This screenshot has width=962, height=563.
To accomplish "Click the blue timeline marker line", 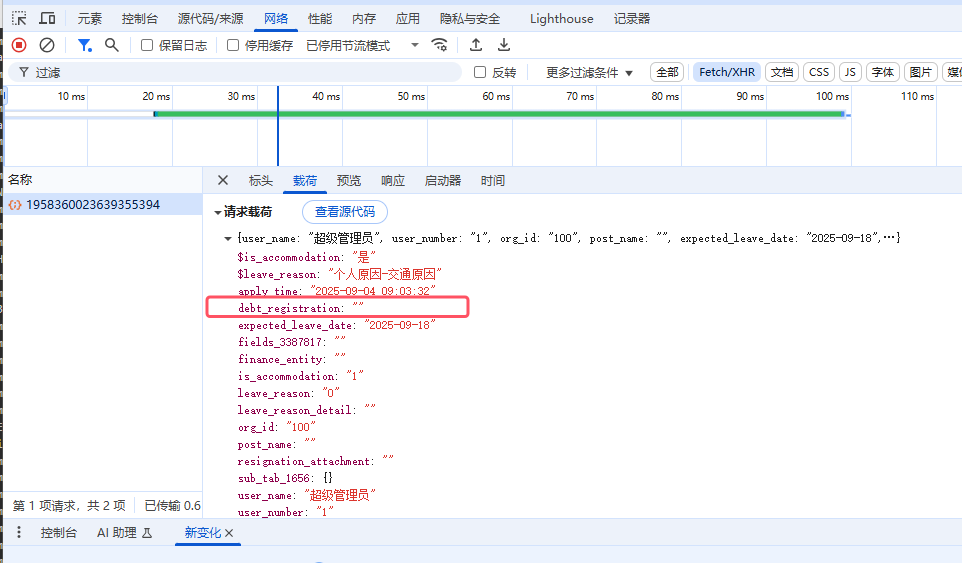I will (x=278, y=125).
